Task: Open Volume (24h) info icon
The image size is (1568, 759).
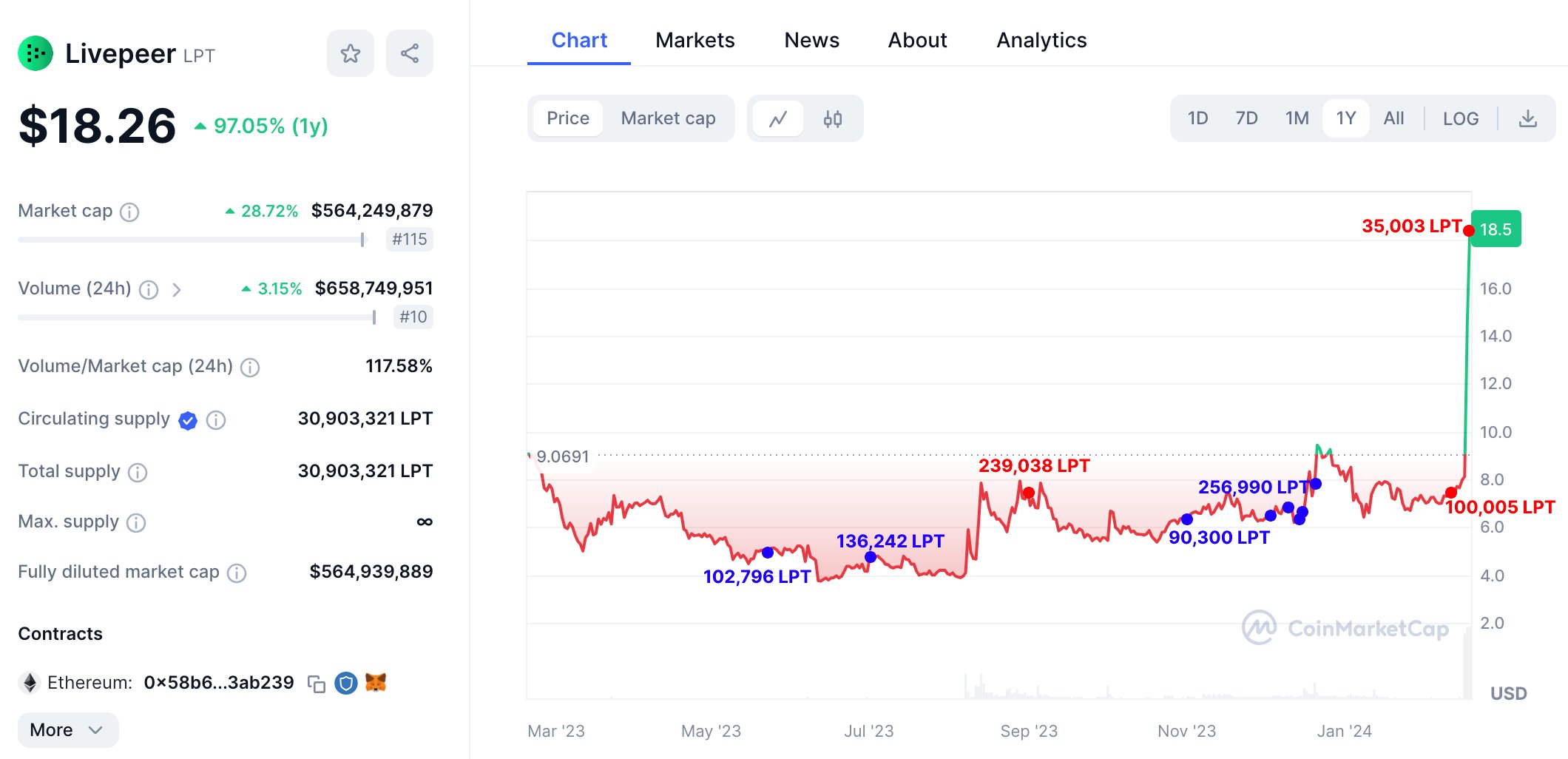Action: pos(149,289)
